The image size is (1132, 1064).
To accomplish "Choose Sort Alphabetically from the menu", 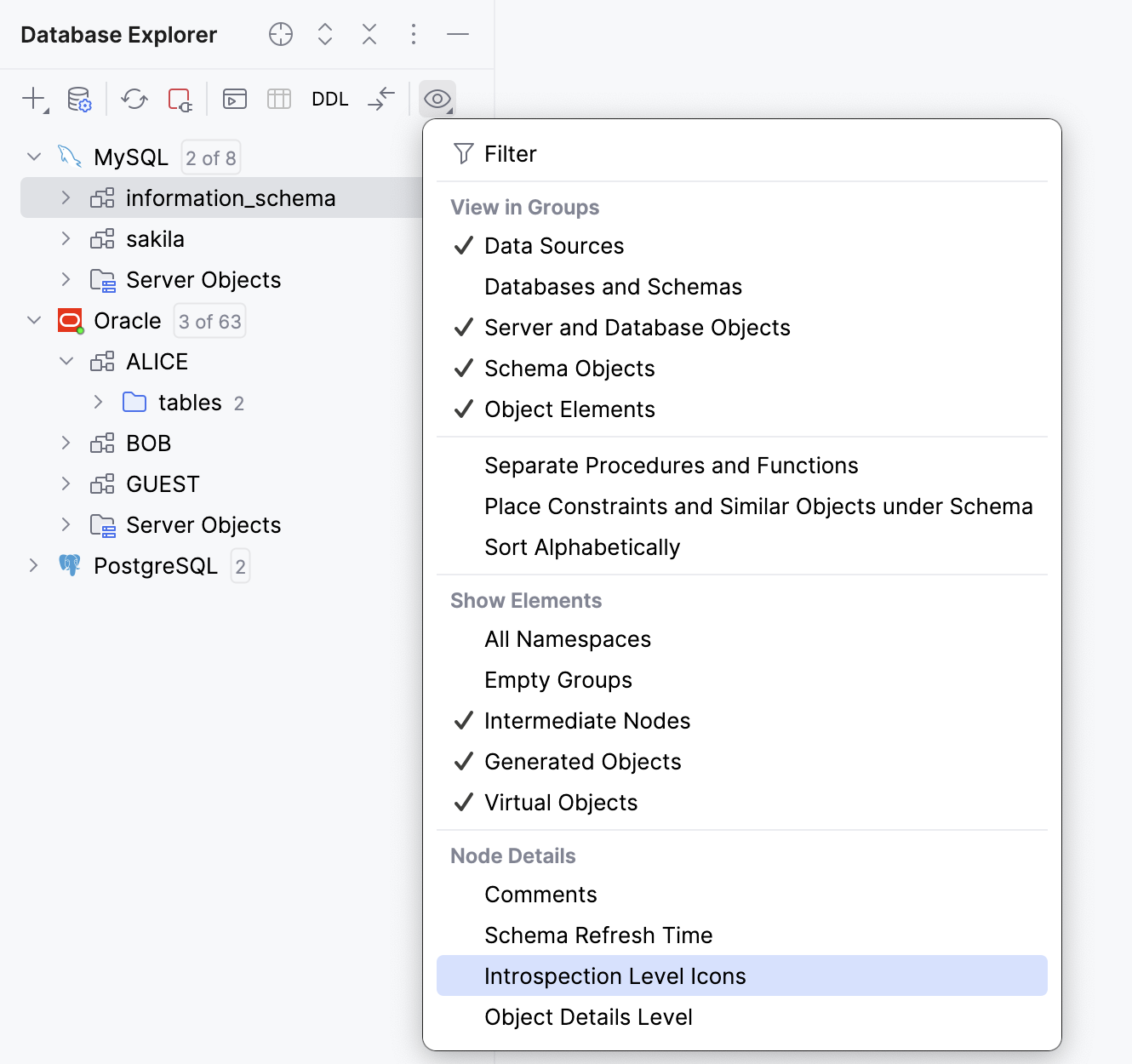I will 582,547.
